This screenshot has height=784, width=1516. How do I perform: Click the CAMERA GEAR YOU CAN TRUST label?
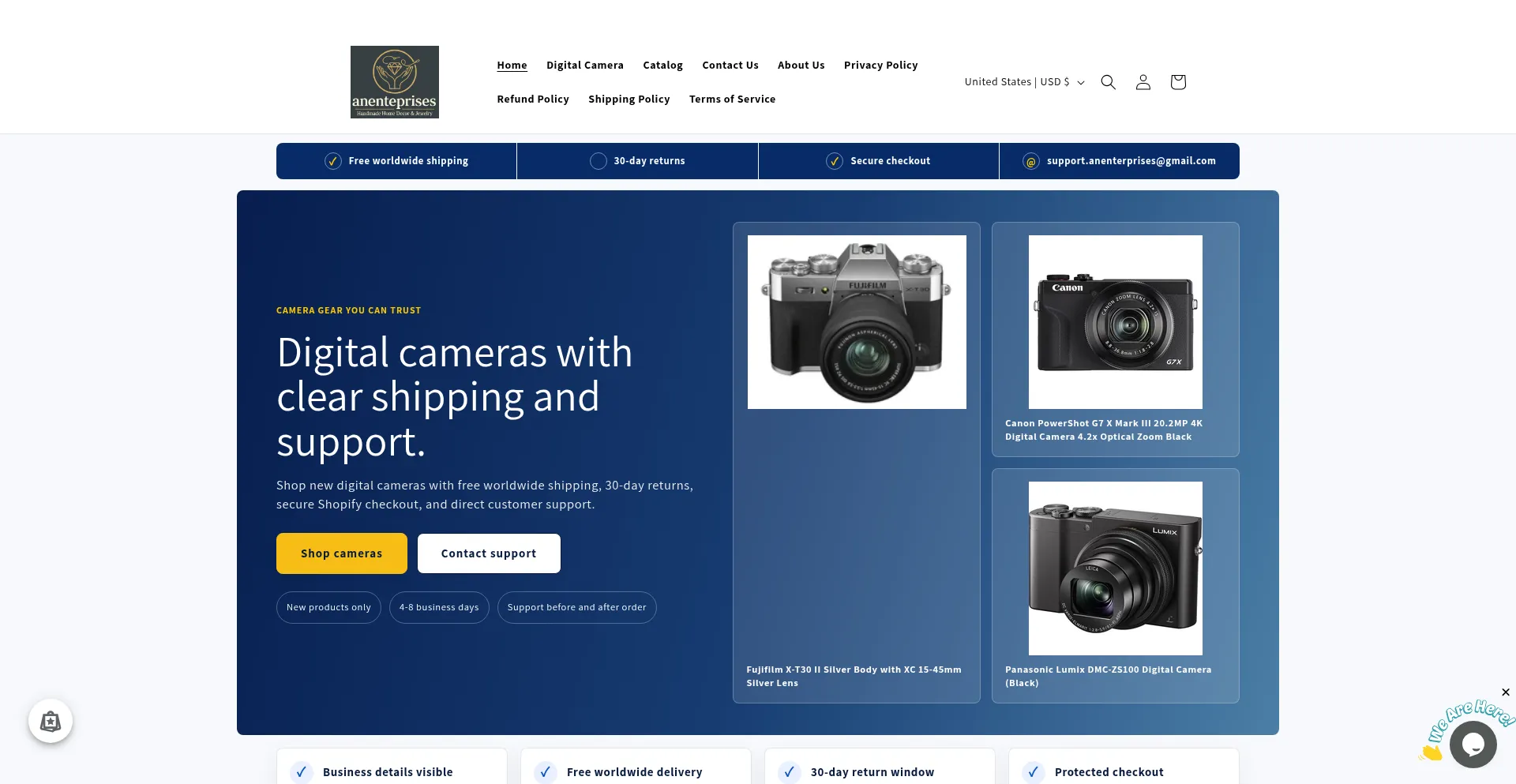(x=349, y=311)
